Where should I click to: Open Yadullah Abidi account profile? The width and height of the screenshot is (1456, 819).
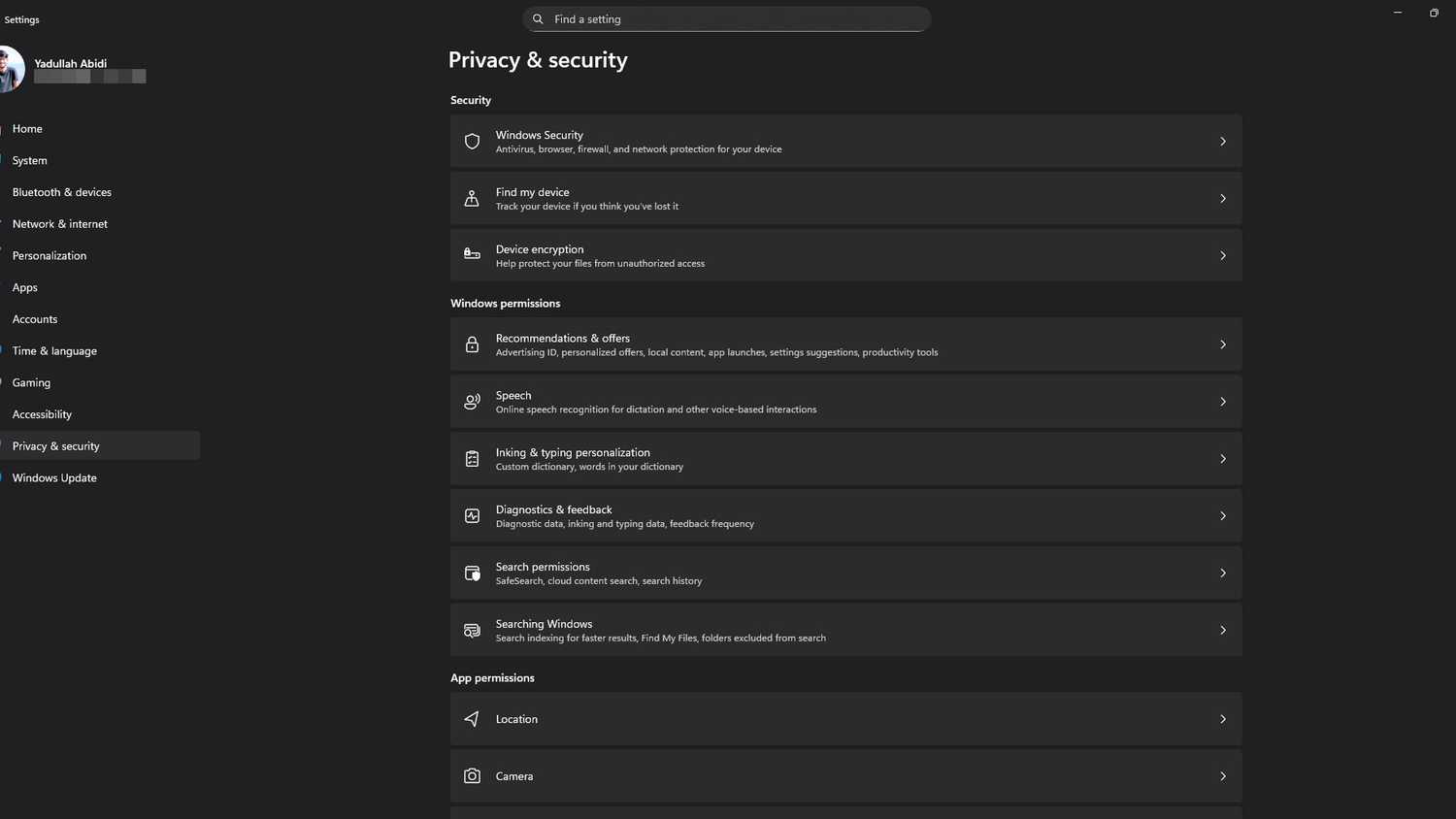click(x=70, y=64)
